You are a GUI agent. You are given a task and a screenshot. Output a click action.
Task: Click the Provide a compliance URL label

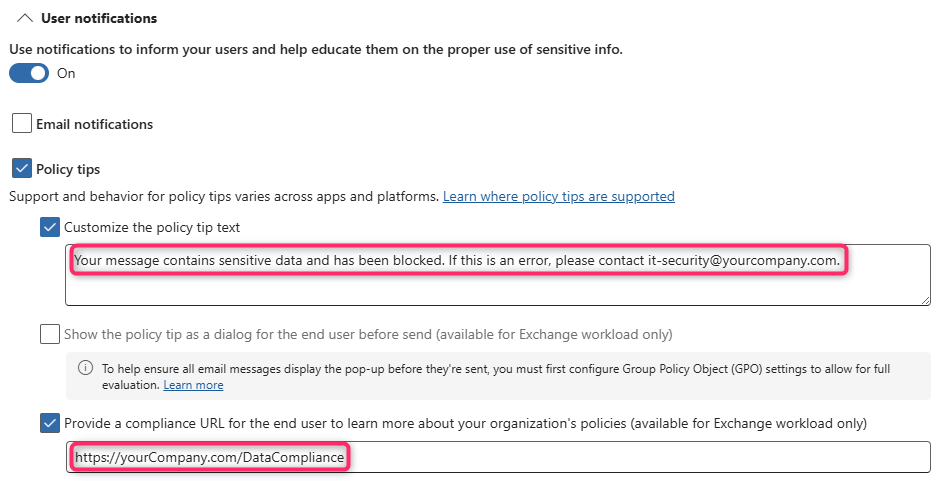465,423
